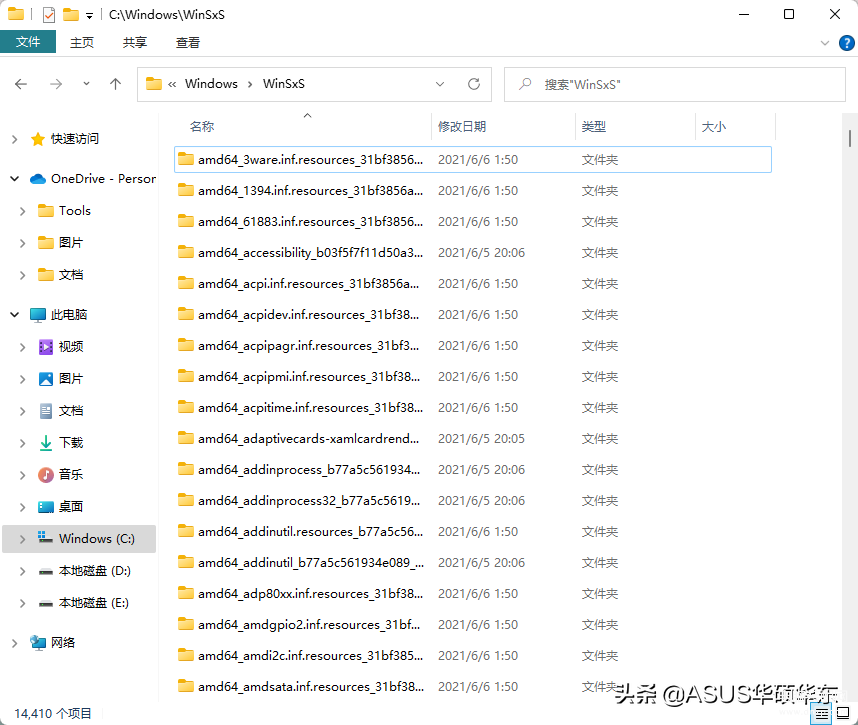Sort by the 修改日期 column header

(x=462, y=126)
